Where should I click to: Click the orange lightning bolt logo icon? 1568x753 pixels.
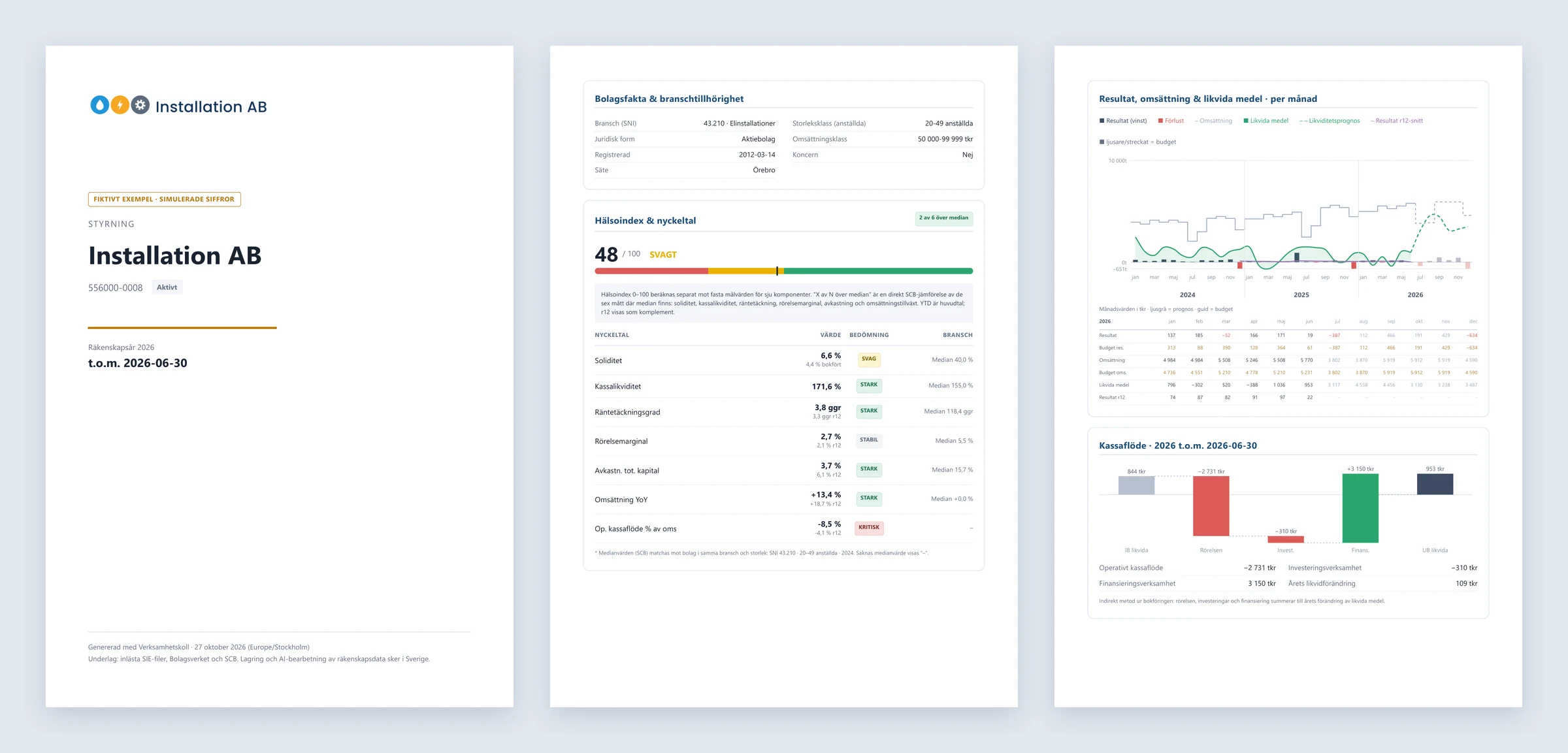(120, 104)
